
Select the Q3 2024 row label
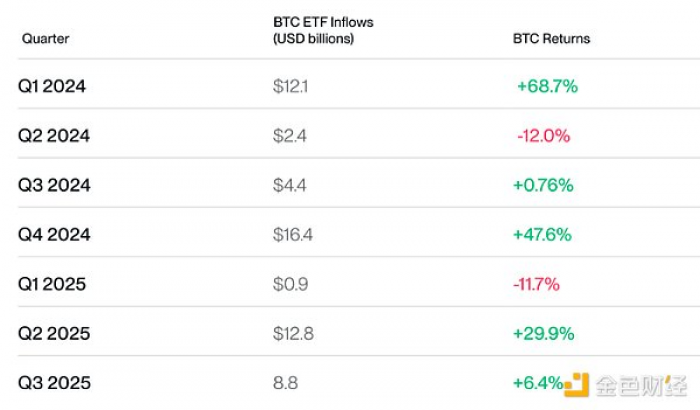click(x=54, y=185)
